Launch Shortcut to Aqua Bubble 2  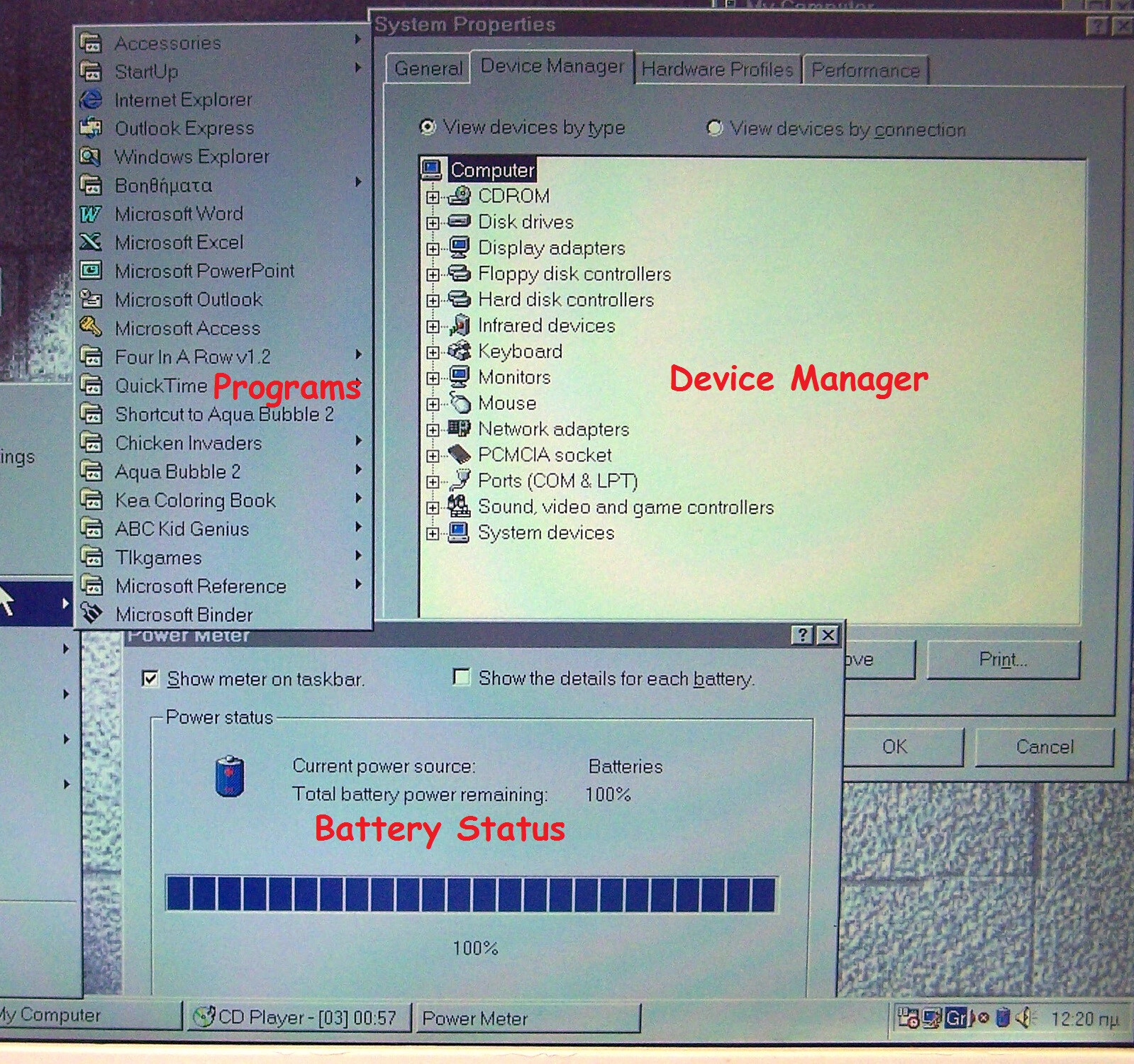[223, 414]
